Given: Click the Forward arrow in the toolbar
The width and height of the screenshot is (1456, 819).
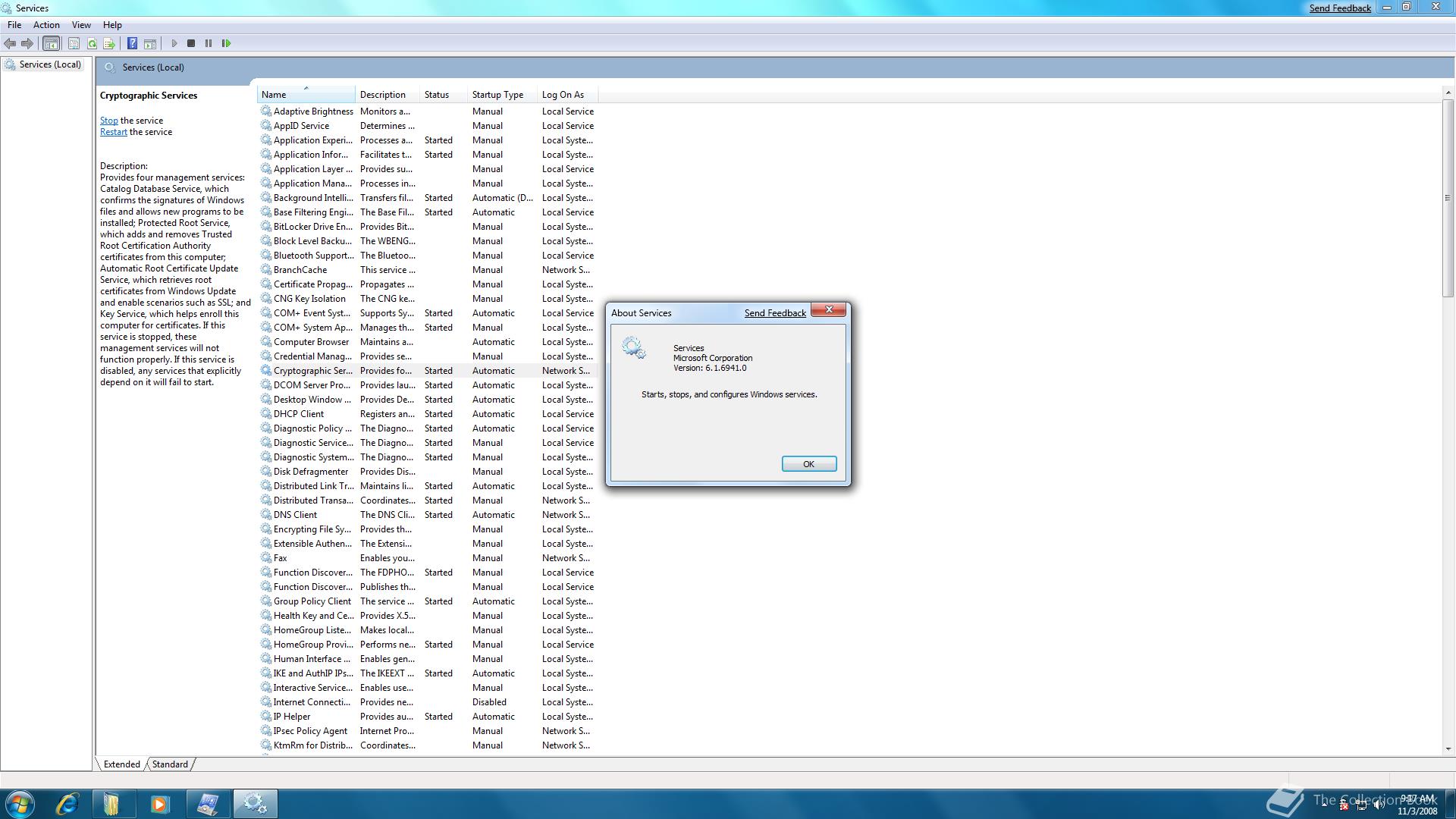Looking at the screenshot, I should [x=27, y=43].
